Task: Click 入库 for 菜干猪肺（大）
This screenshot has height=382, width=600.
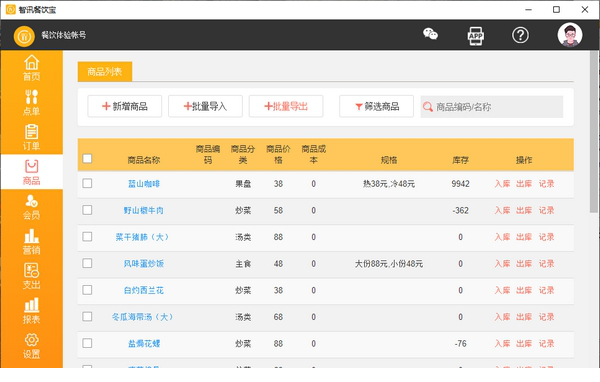Action: pos(502,237)
